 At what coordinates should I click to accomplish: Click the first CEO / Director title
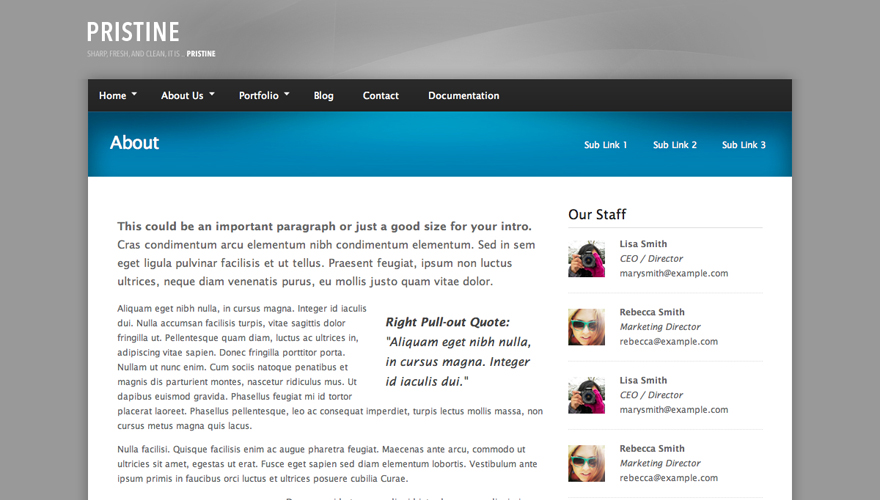651,259
